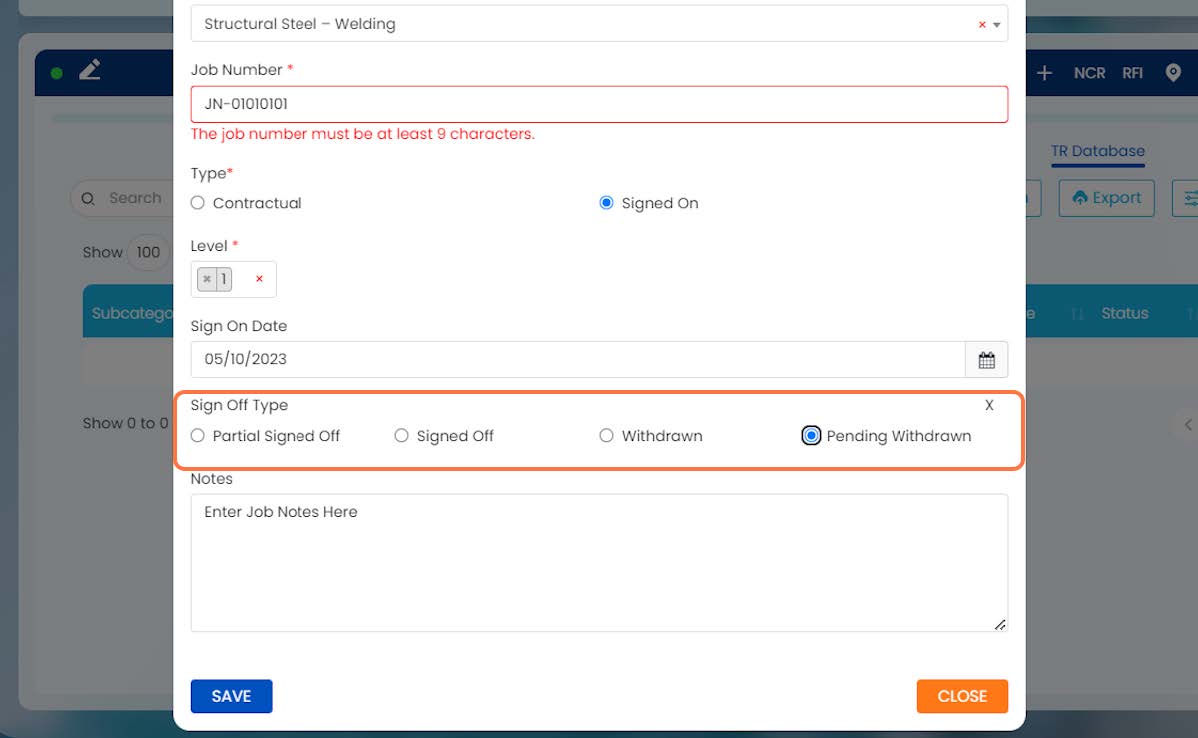
Task: Click into the Notes text area
Action: pos(599,563)
